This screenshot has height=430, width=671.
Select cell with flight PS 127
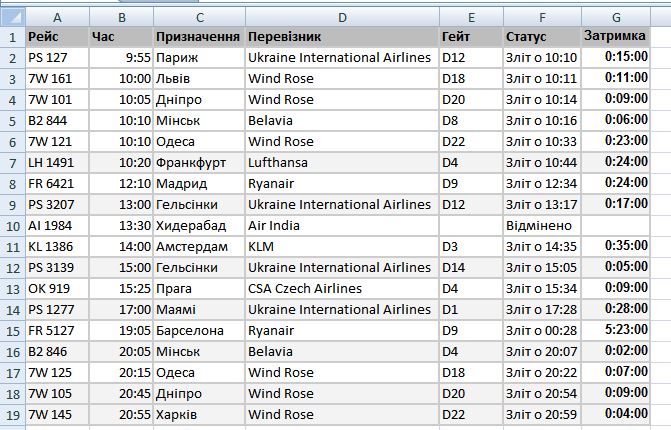pyautogui.click(x=57, y=58)
